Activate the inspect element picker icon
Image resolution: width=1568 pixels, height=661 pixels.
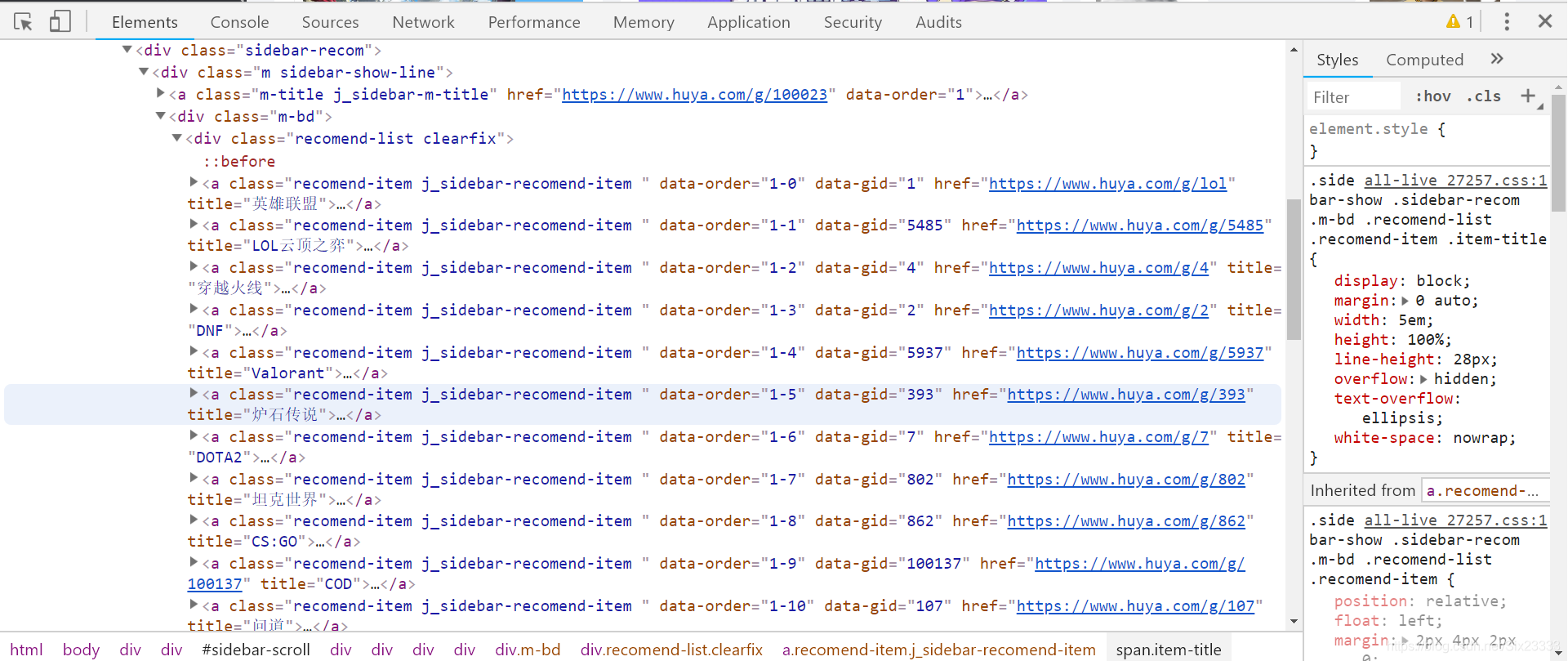click(x=23, y=22)
